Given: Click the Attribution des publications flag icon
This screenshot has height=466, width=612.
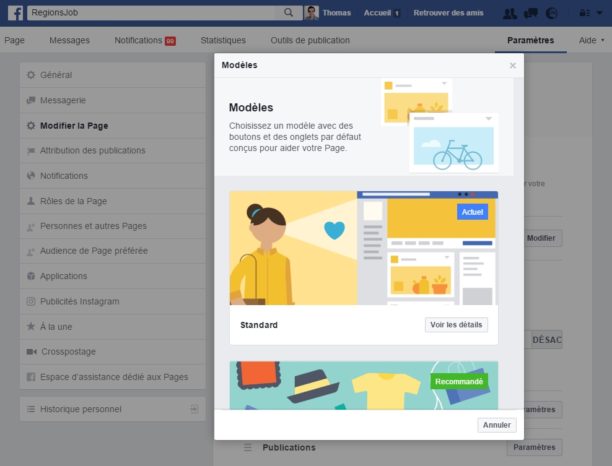Looking at the screenshot, I should pos(31,151).
